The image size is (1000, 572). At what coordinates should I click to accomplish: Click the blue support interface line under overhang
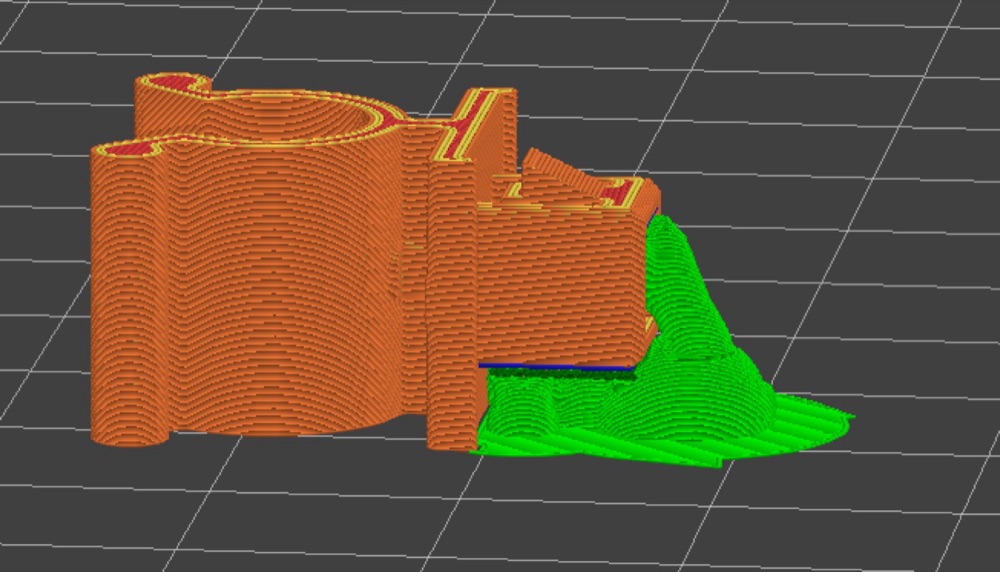coord(556,367)
